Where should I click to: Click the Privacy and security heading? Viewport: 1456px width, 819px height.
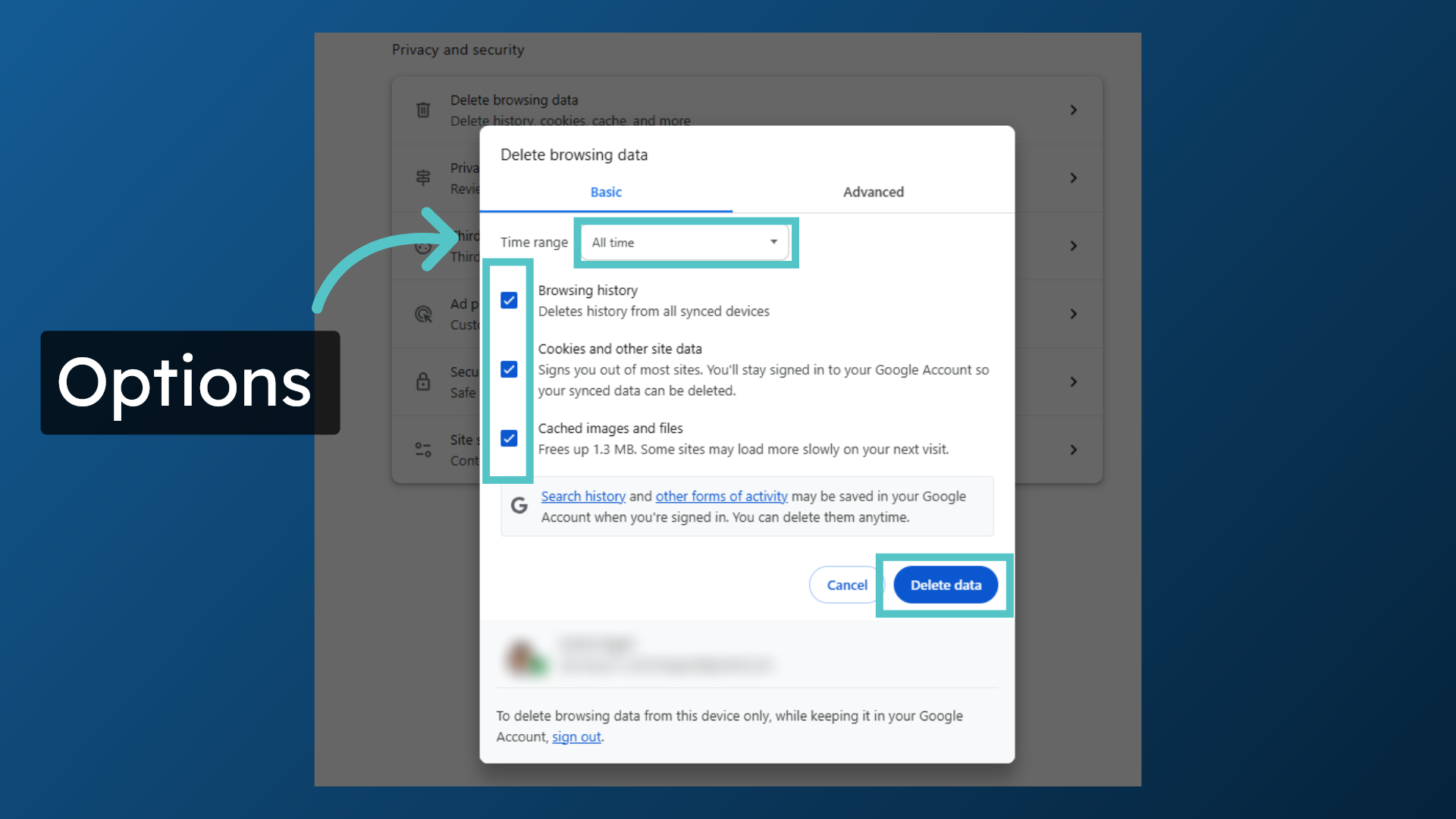(458, 50)
